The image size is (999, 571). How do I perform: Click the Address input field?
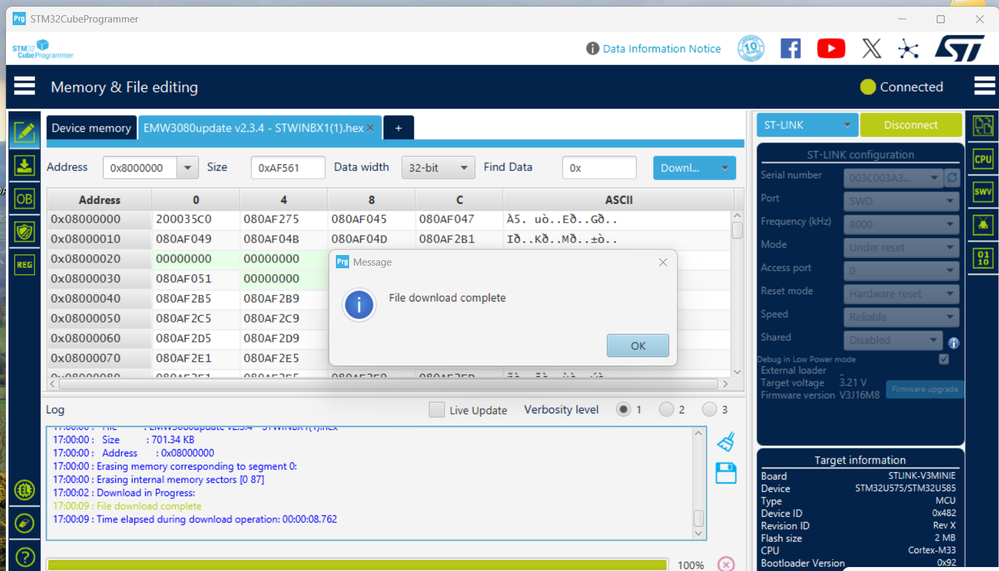(x=140, y=168)
